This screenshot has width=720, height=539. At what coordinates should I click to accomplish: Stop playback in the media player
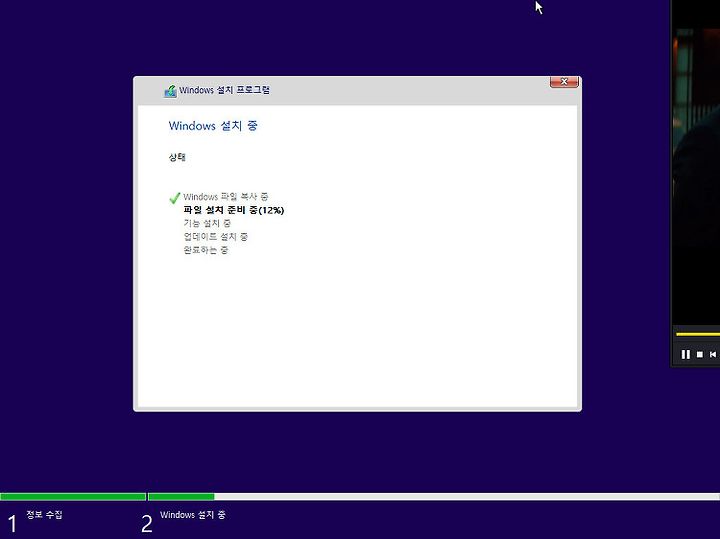(x=700, y=354)
